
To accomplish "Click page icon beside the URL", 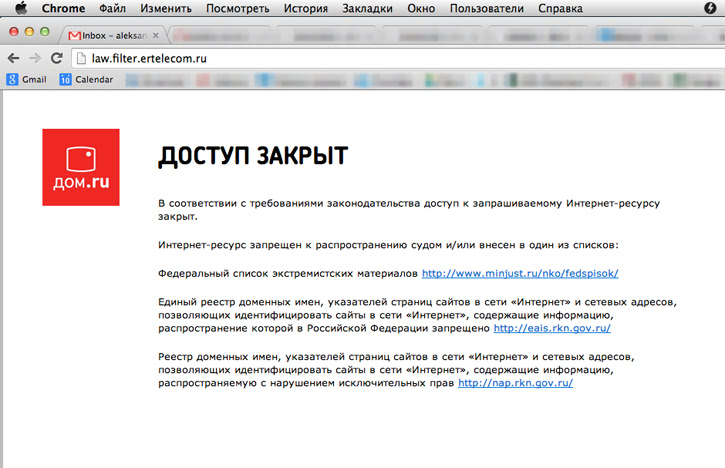I will click(81, 59).
